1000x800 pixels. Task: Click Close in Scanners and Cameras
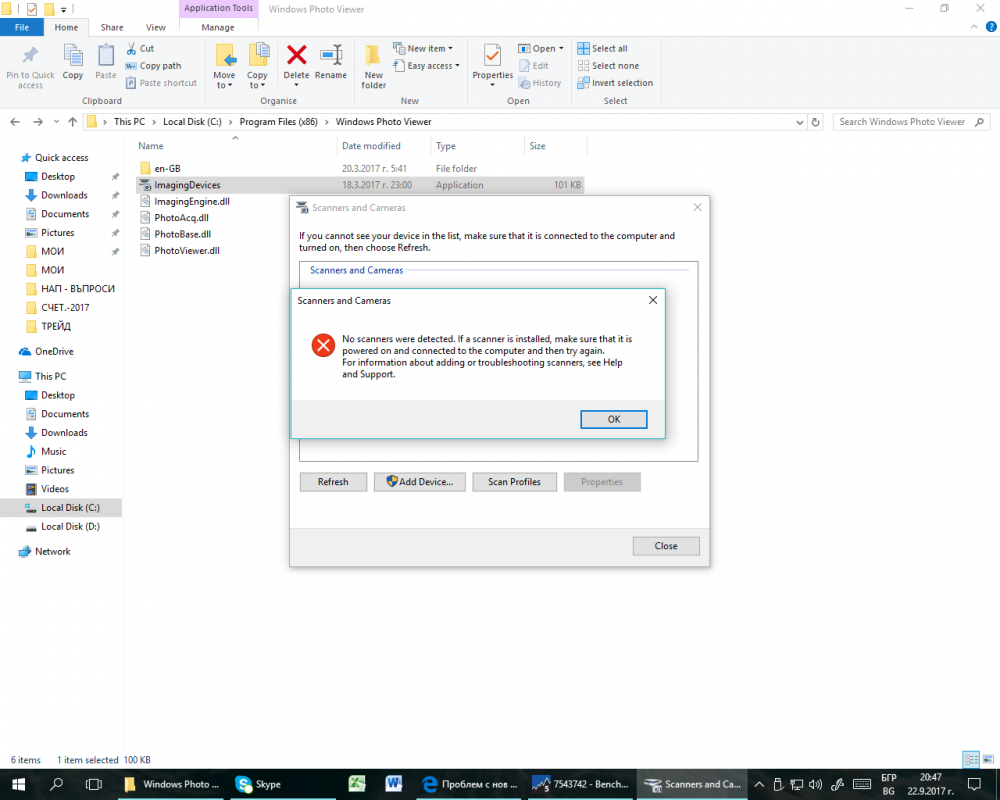pyautogui.click(x=666, y=546)
